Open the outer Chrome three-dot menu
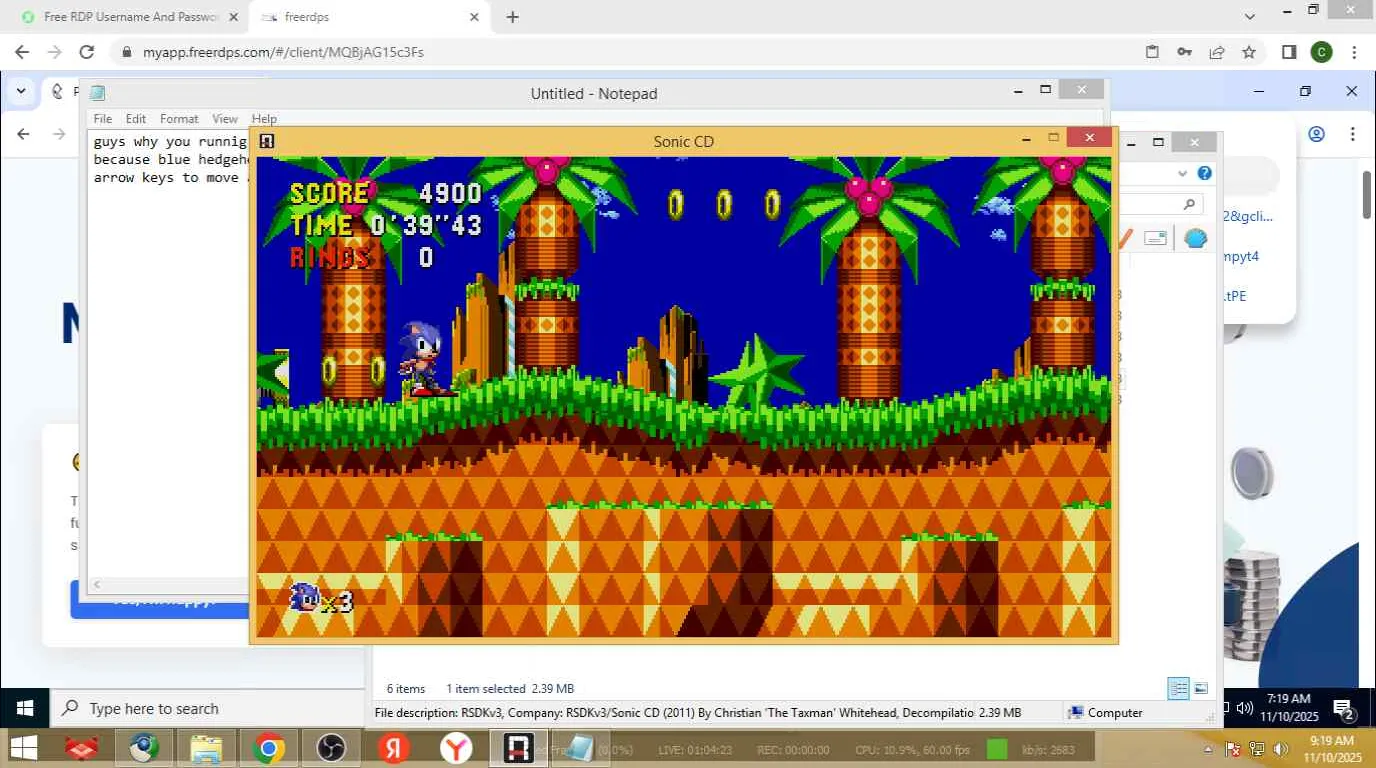Viewport: 1376px width, 768px height. 1354,52
